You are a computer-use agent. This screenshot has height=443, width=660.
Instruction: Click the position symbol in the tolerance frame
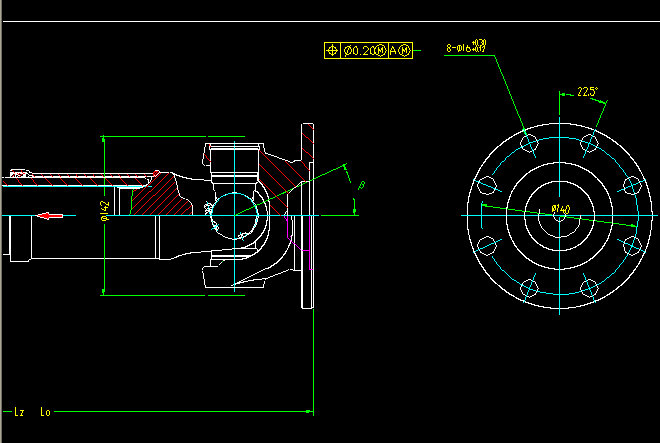pyautogui.click(x=332, y=50)
